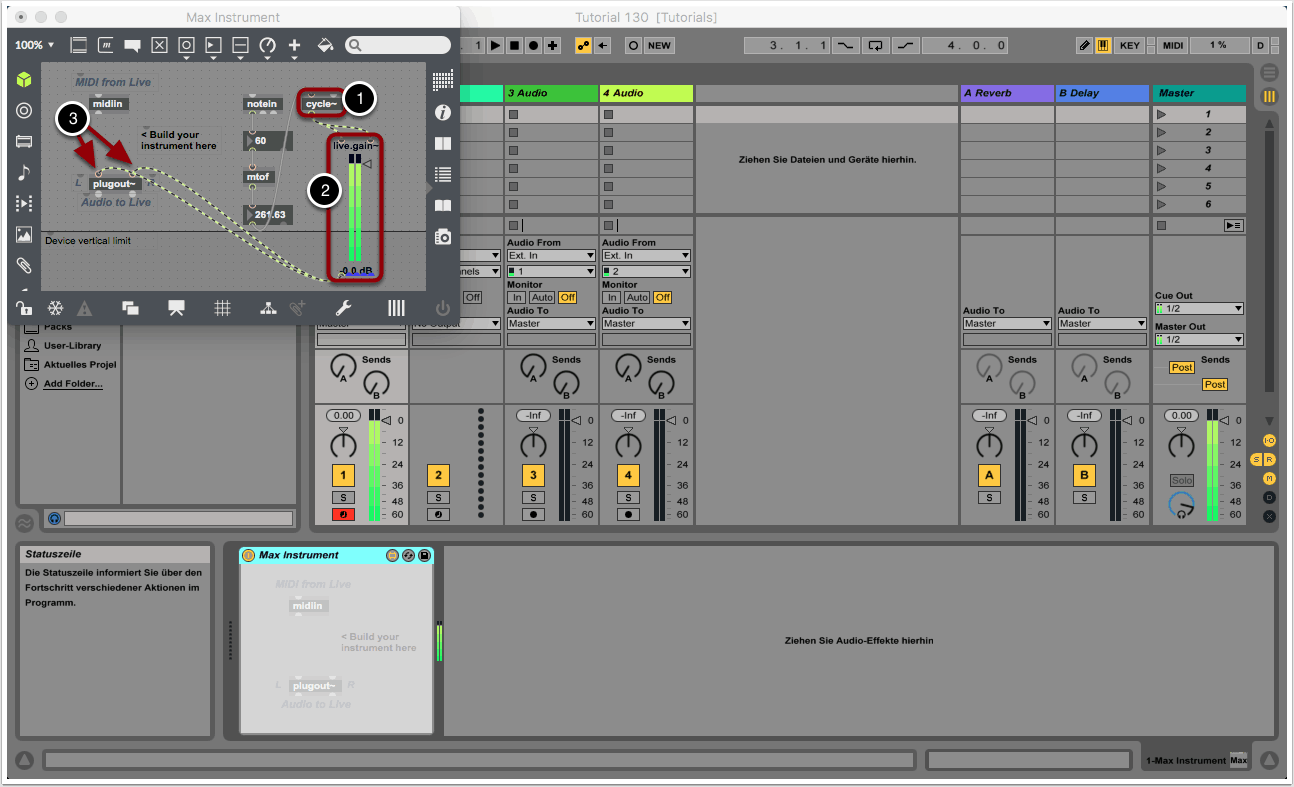Select the green cube objects icon
The width and height of the screenshot is (1294, 787).
tap(24, 80)
